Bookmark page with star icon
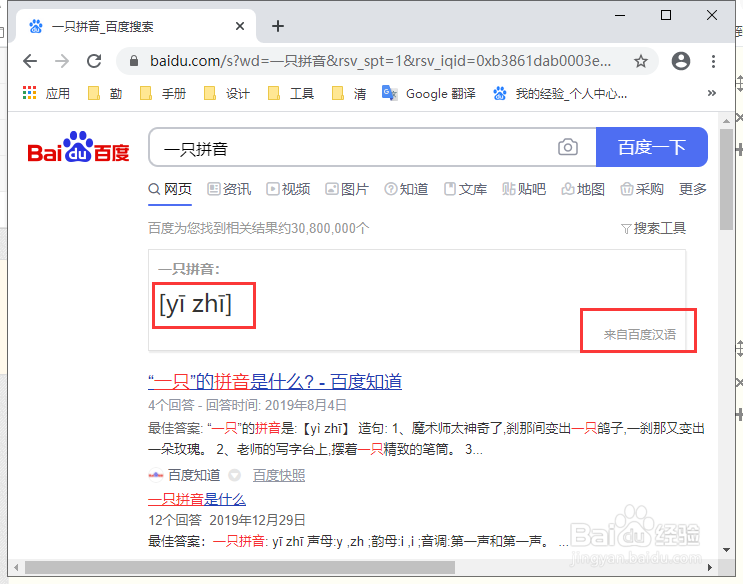The height and width of the screenshot is (584, 743). (x=641, y=61)
